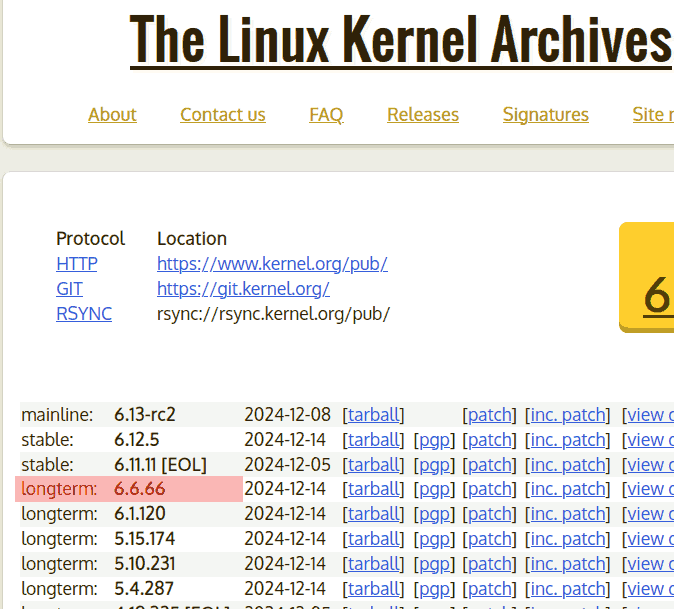Screen dimensions: 674x609
Task: Go to the FAQ page
Action: (x=326, y=115)
